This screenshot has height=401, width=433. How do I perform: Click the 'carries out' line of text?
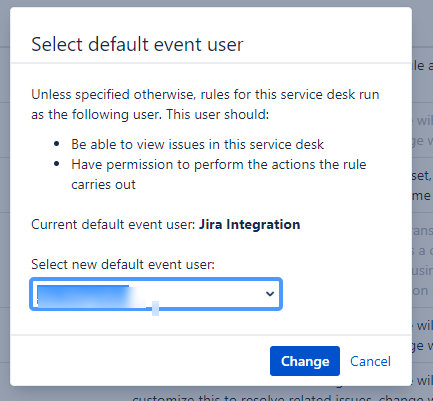pyautogui.click(x=103, y=184)
